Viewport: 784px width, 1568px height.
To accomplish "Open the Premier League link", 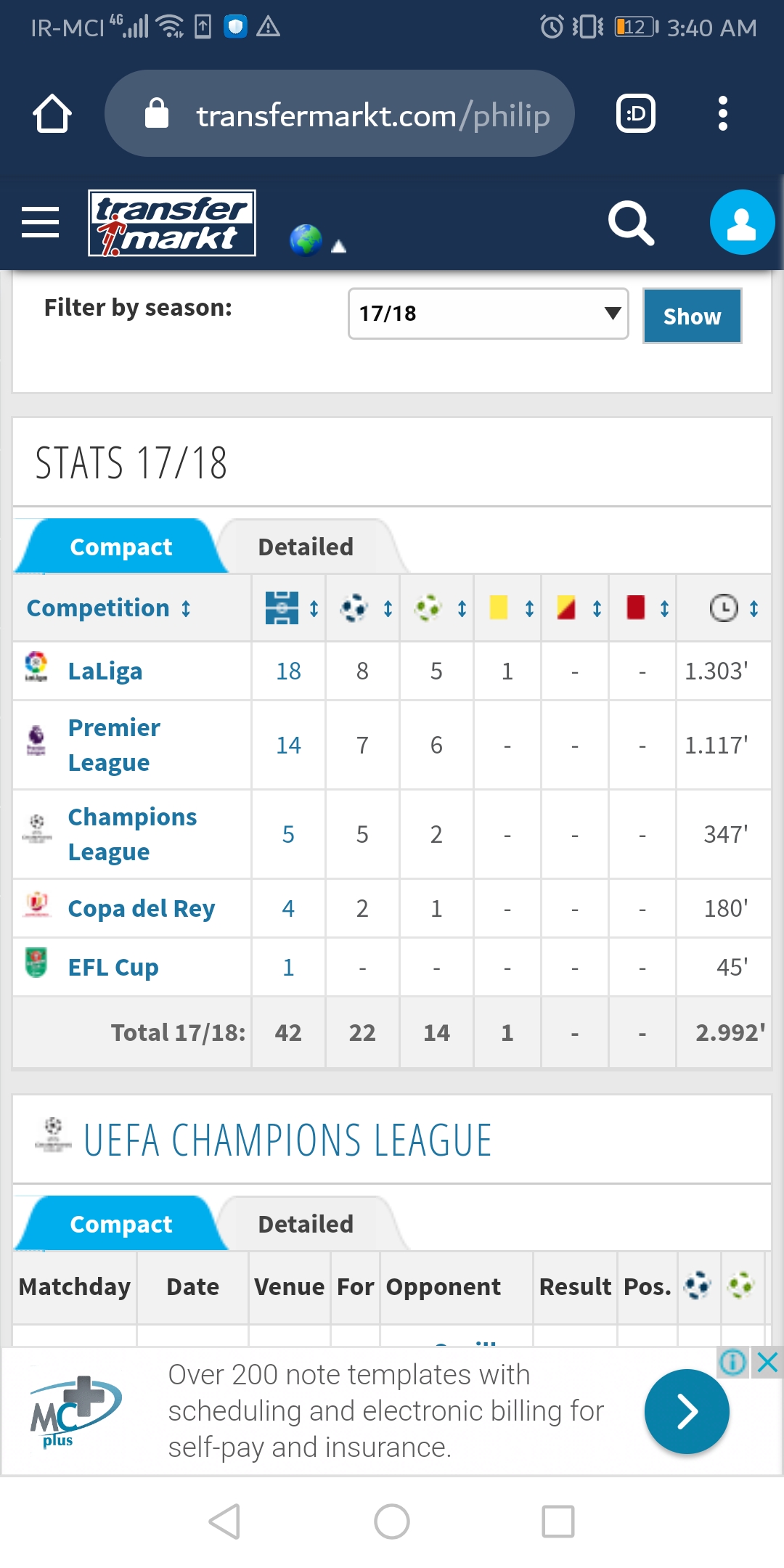I will [x=114, y=745].
